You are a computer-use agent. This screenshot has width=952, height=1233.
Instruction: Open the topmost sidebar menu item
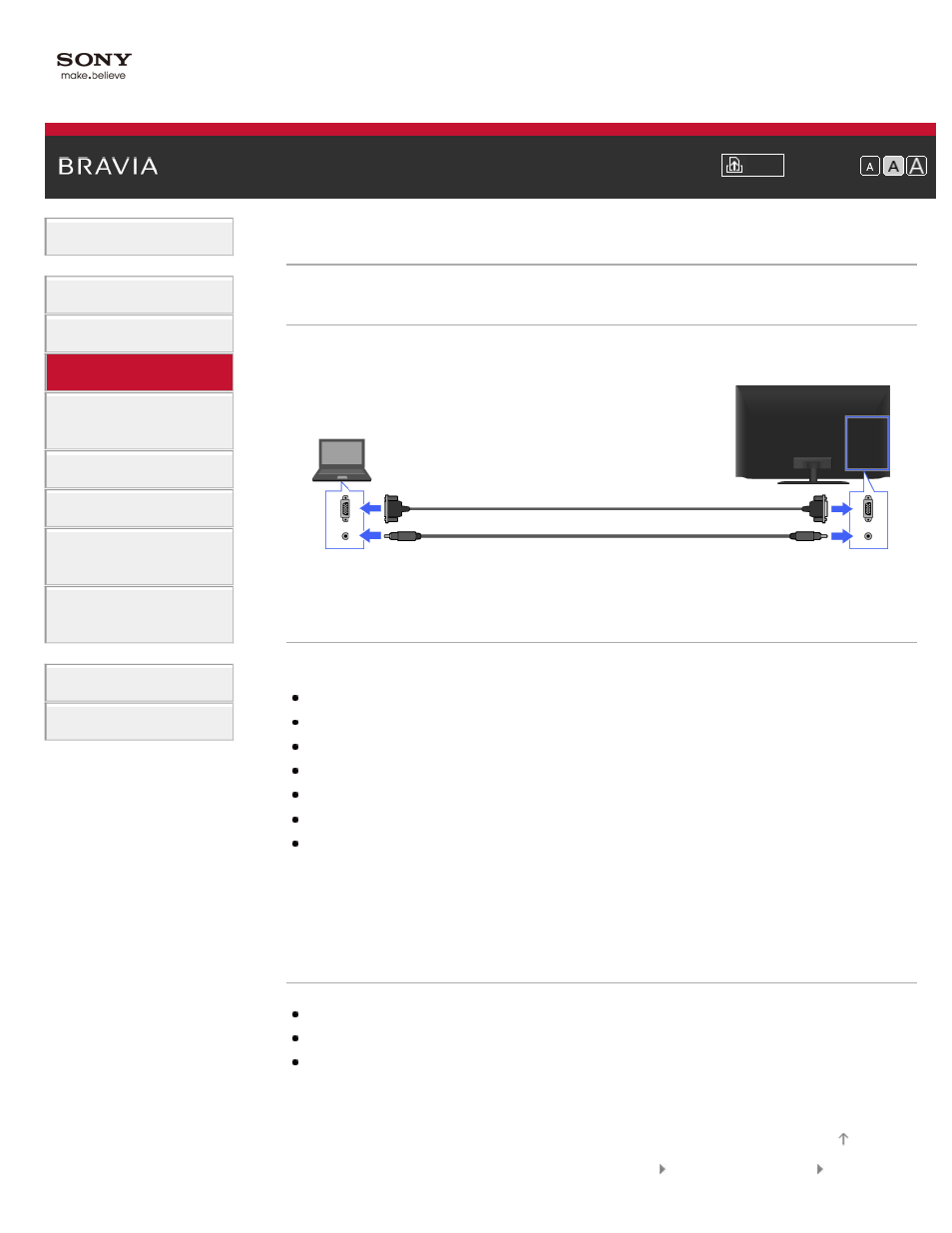coord(139,237)
